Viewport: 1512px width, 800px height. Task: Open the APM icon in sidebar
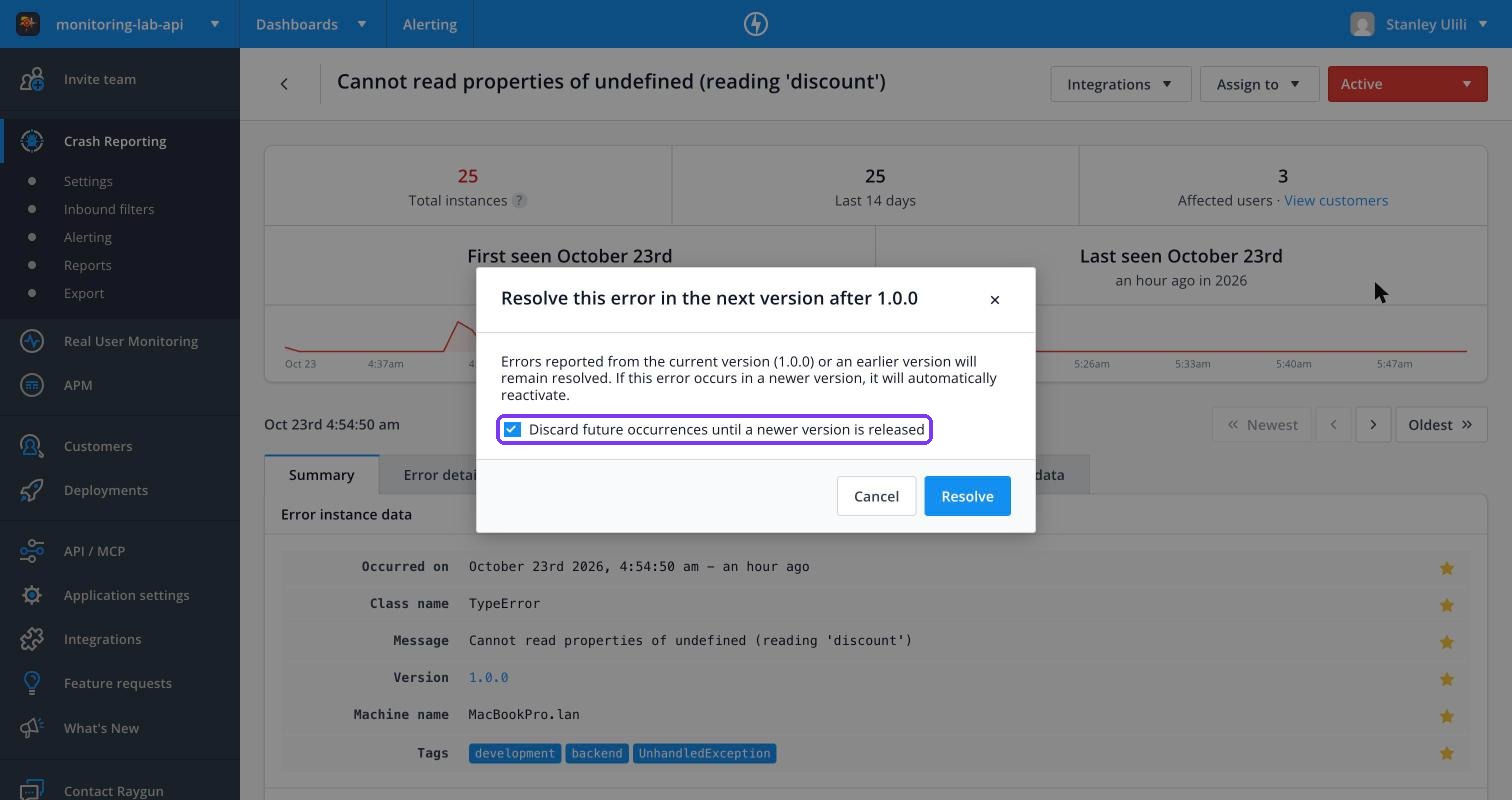coord(32,385)
